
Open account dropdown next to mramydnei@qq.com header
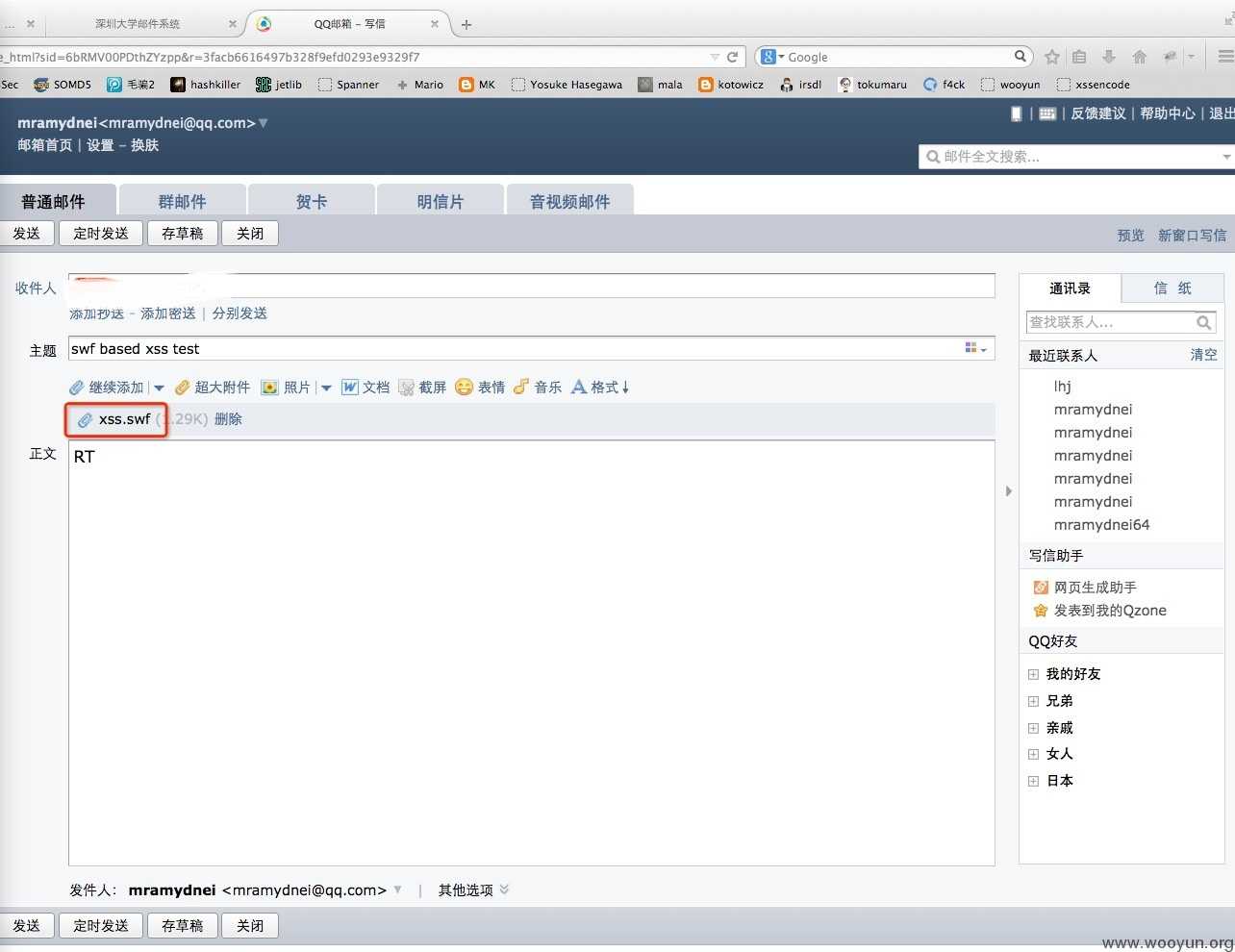pos(264,123)
